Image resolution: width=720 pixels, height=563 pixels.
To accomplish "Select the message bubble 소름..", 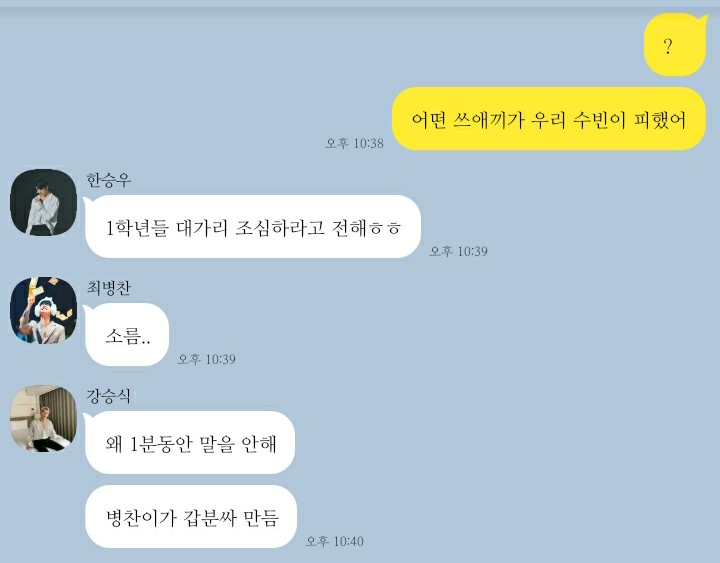I will (127, 335).
